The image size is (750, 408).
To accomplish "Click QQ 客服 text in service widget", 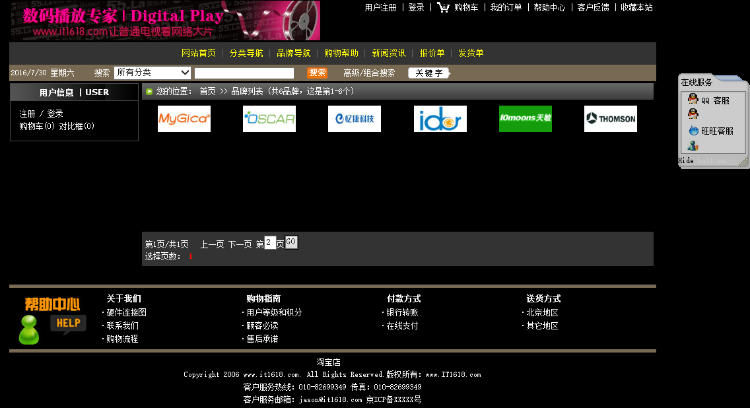I will click(x=716, y=100).
